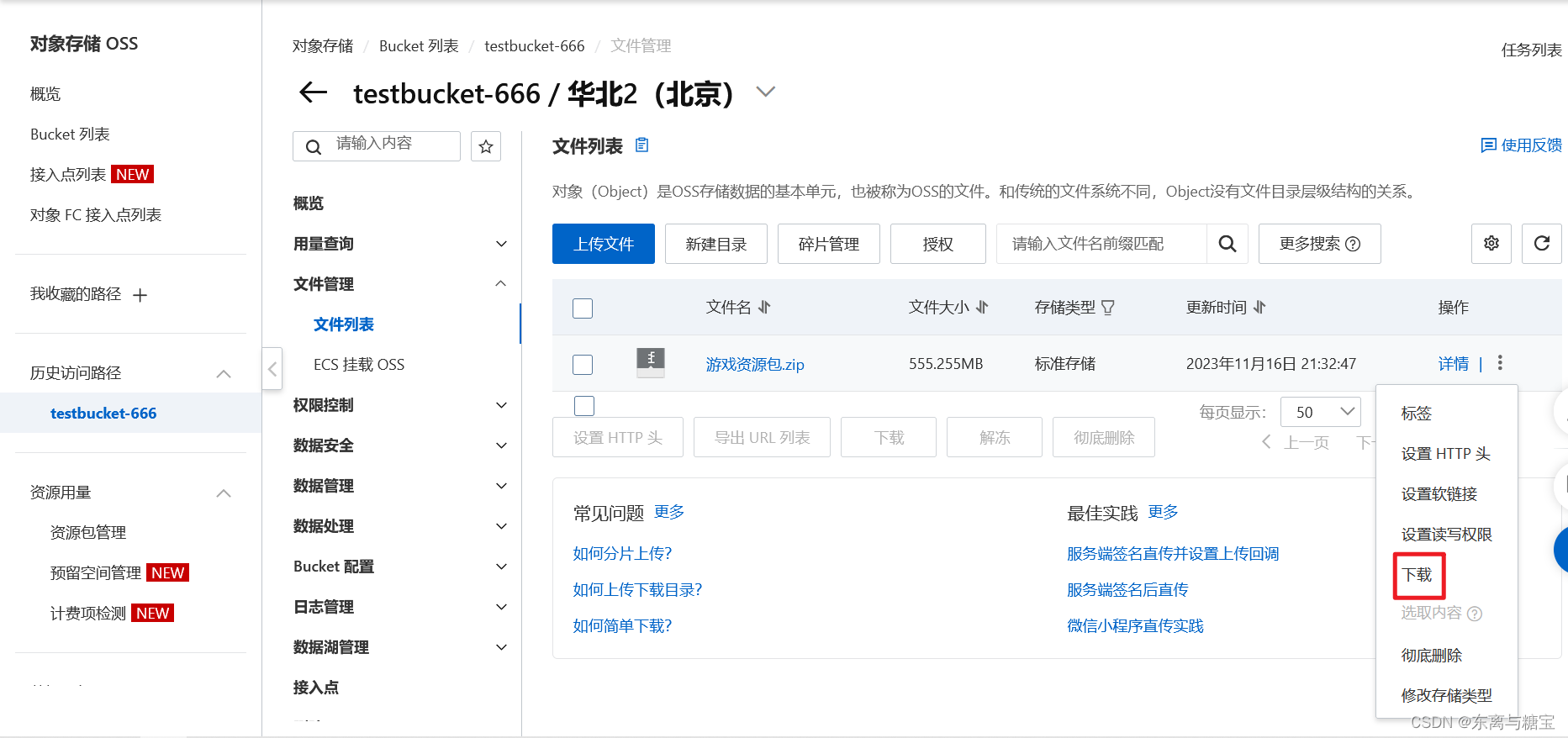The image size is (1568, 738).
Task: Click the zip file icon of 游戏资源包.zip
Action: tap(651, 362)
